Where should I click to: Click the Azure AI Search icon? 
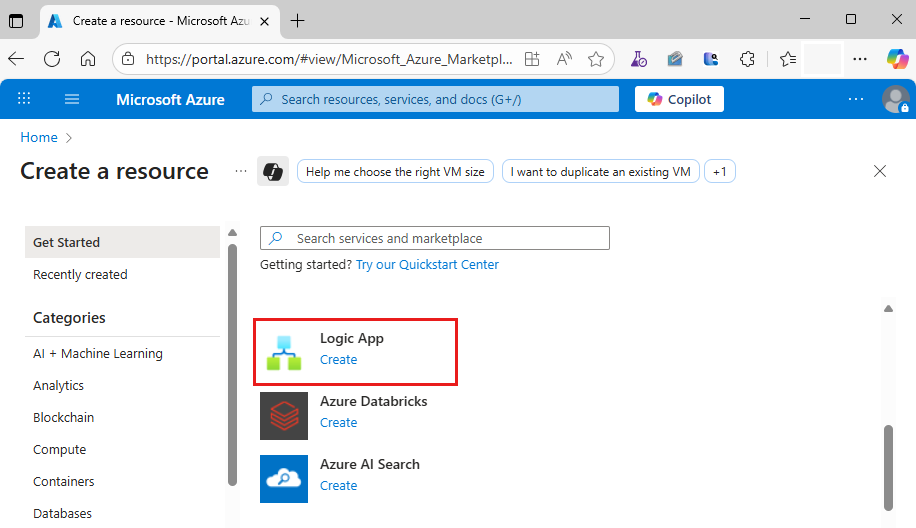tap(284, 478)
